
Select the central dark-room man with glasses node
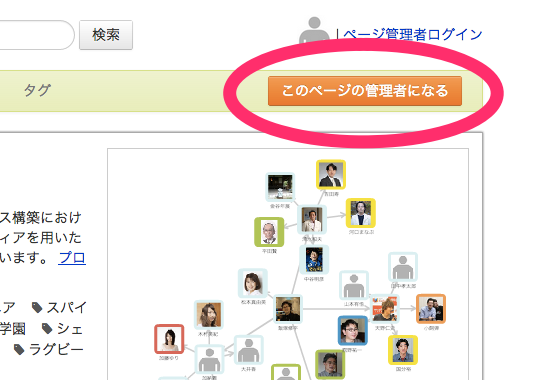(x=288, y=309)
